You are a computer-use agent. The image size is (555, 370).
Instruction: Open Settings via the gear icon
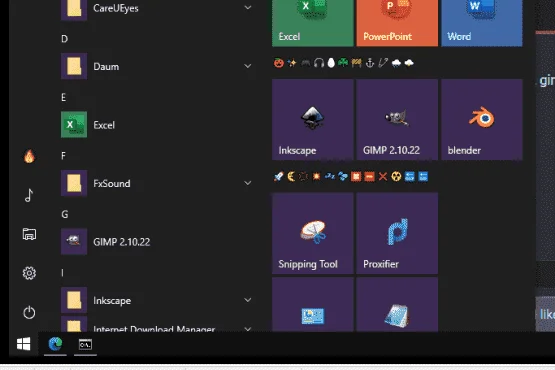click(29, 273)
